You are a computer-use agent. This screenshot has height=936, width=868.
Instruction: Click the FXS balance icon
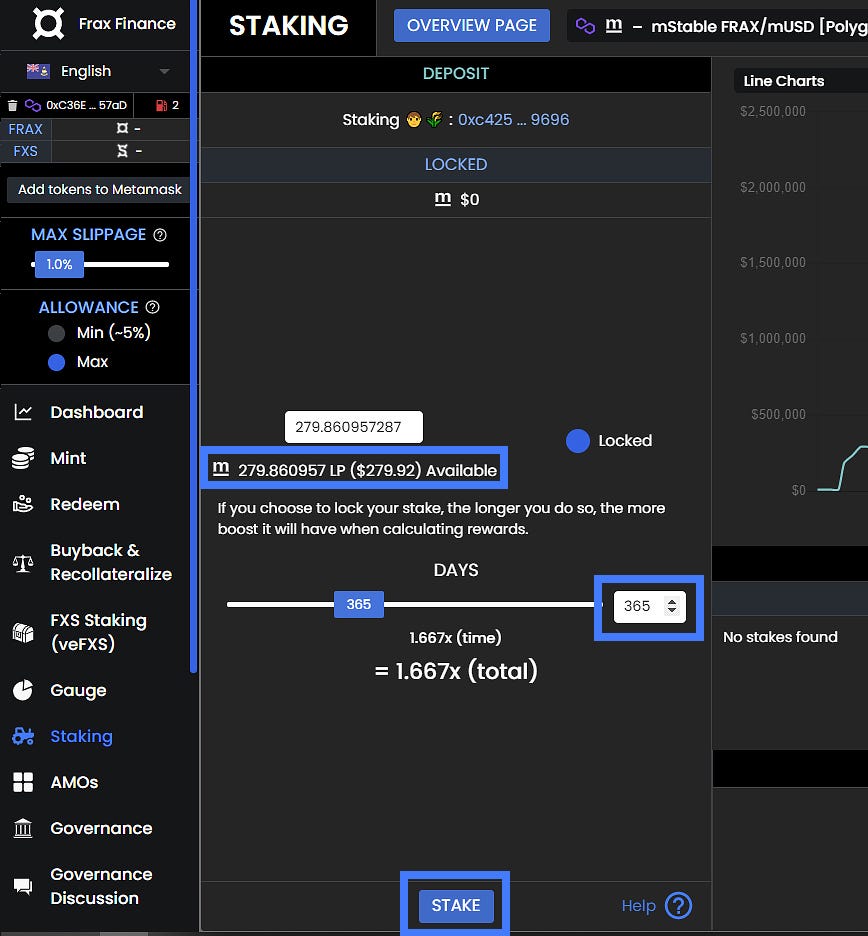coord(122,151)
